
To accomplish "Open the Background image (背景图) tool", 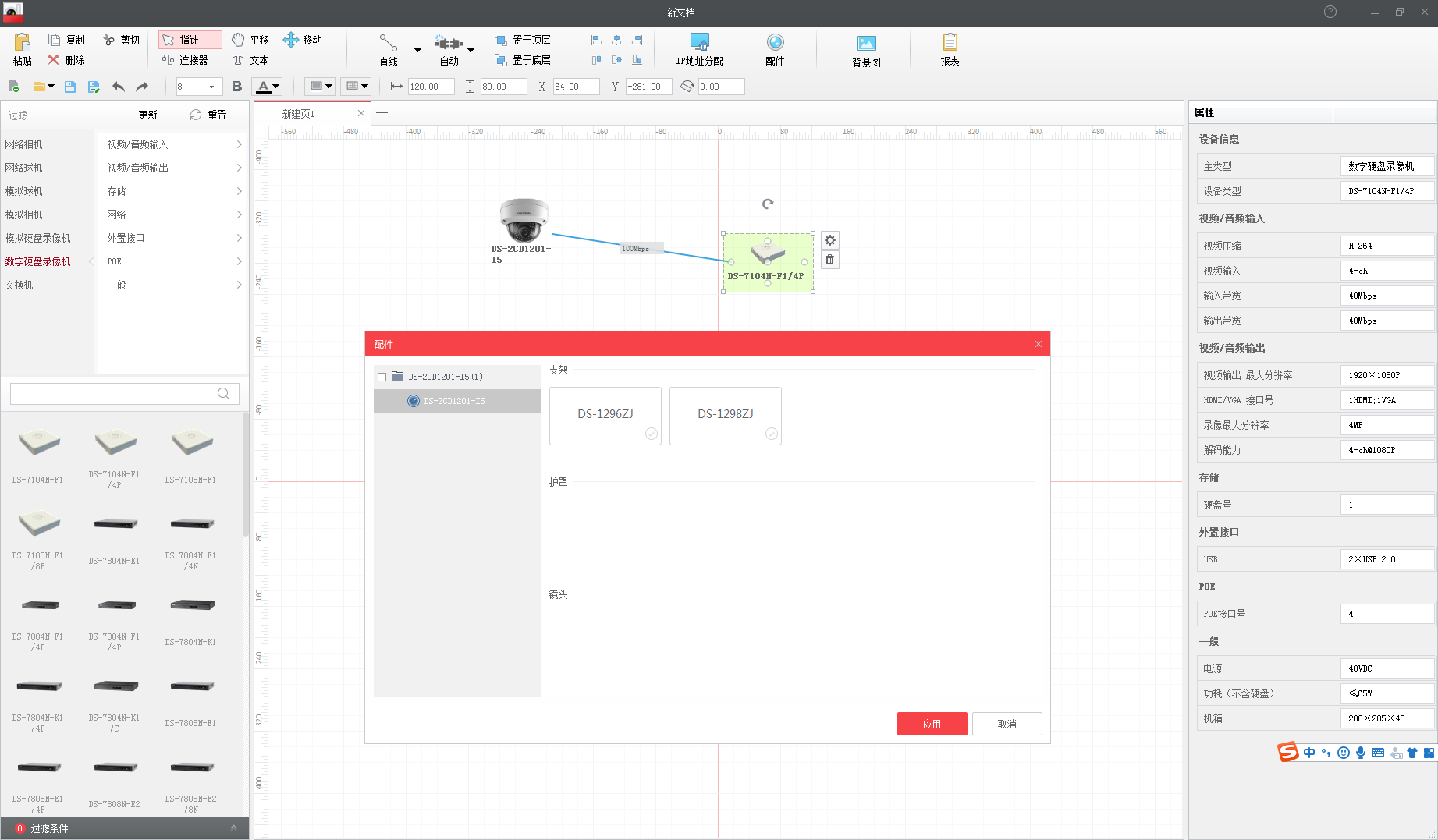I will tap(866, 51).
